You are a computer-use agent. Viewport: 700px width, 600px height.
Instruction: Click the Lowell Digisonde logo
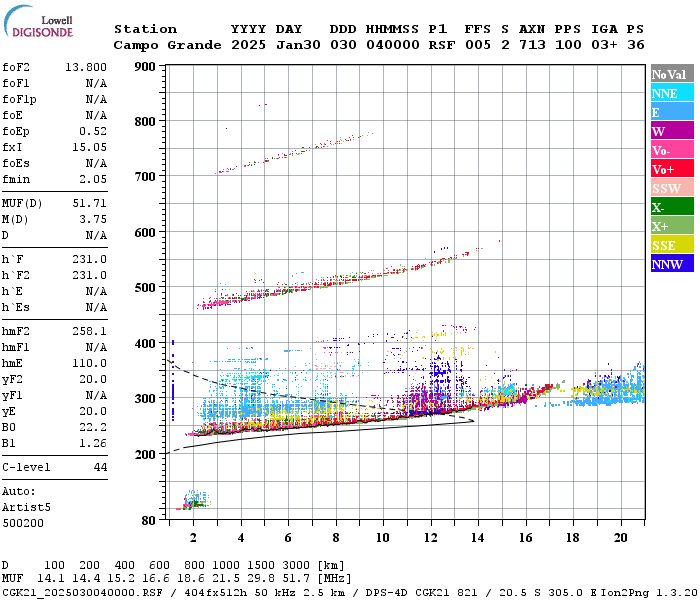(39, 22)
